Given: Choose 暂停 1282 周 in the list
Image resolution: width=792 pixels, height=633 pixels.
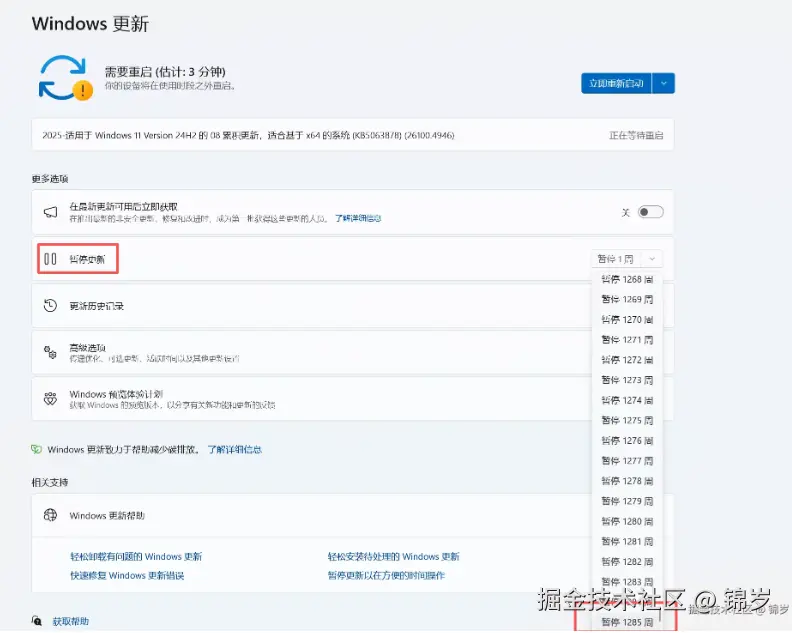Looking at the screenshot, I should point(627,562).
